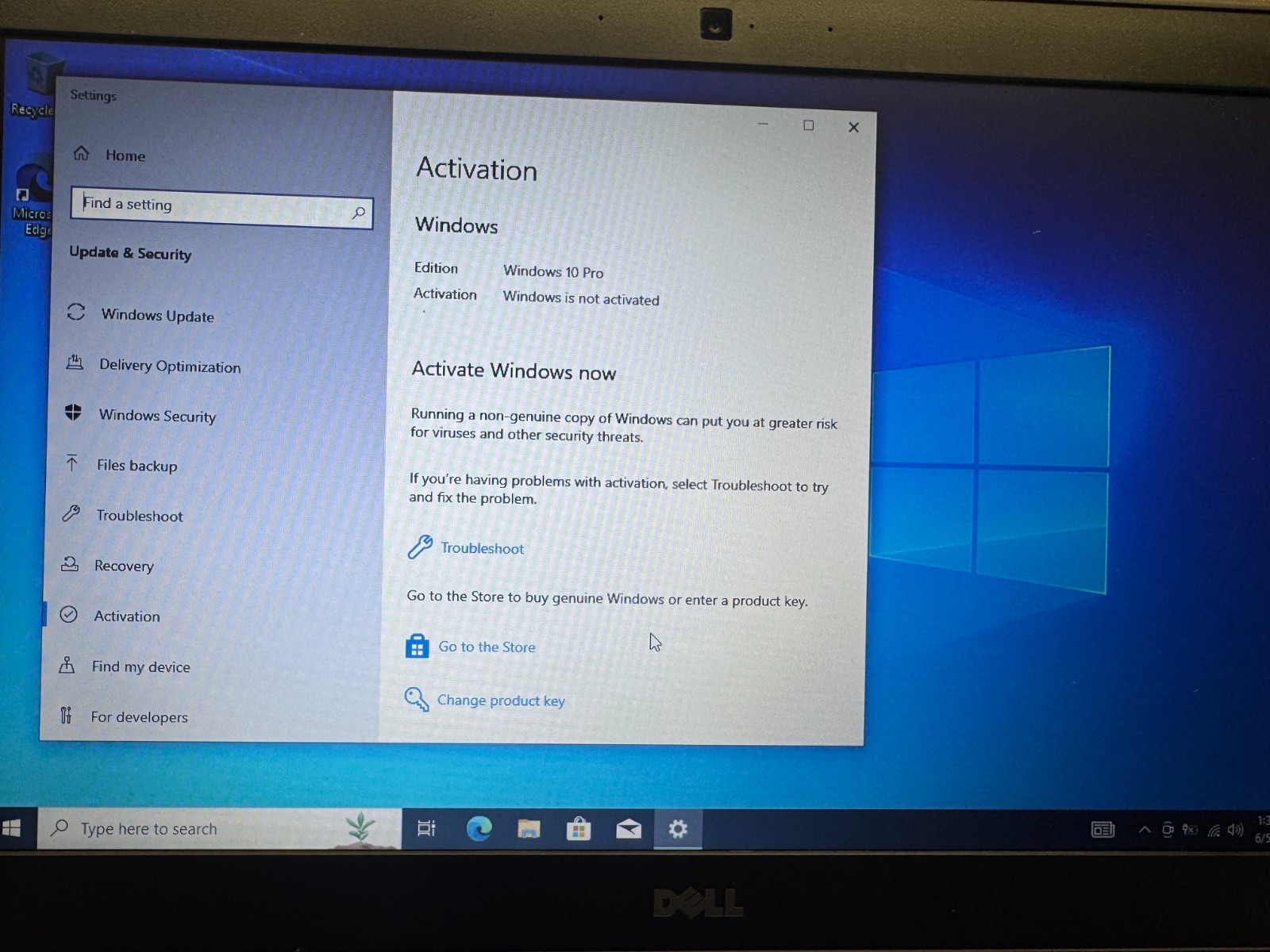Minimize the Settings window
Viewport: 1270px width, 952px height.
[x=763, y=124]
